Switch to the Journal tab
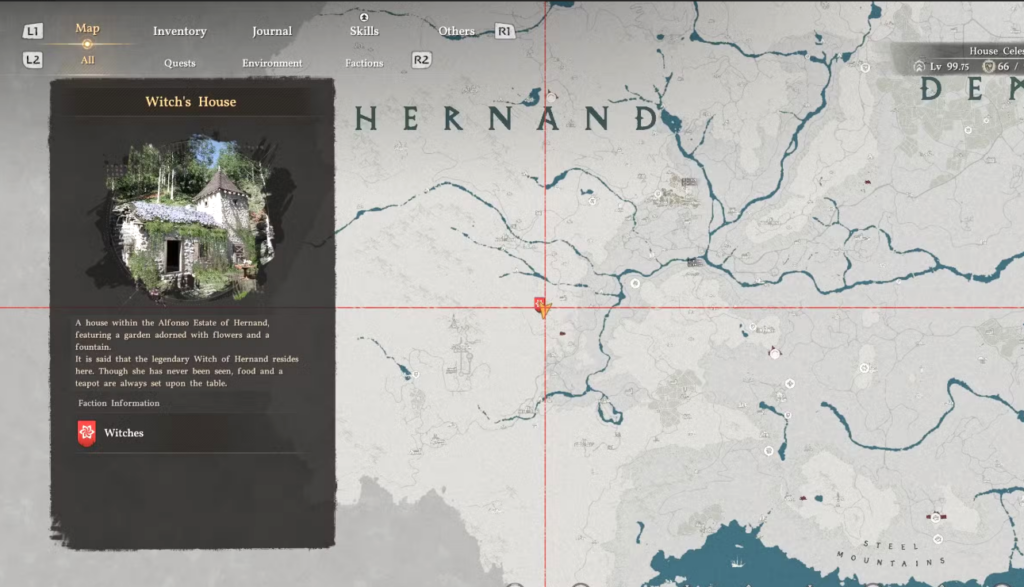The image size is (1024, 587). pyautogui.click(x=271, y=31)
